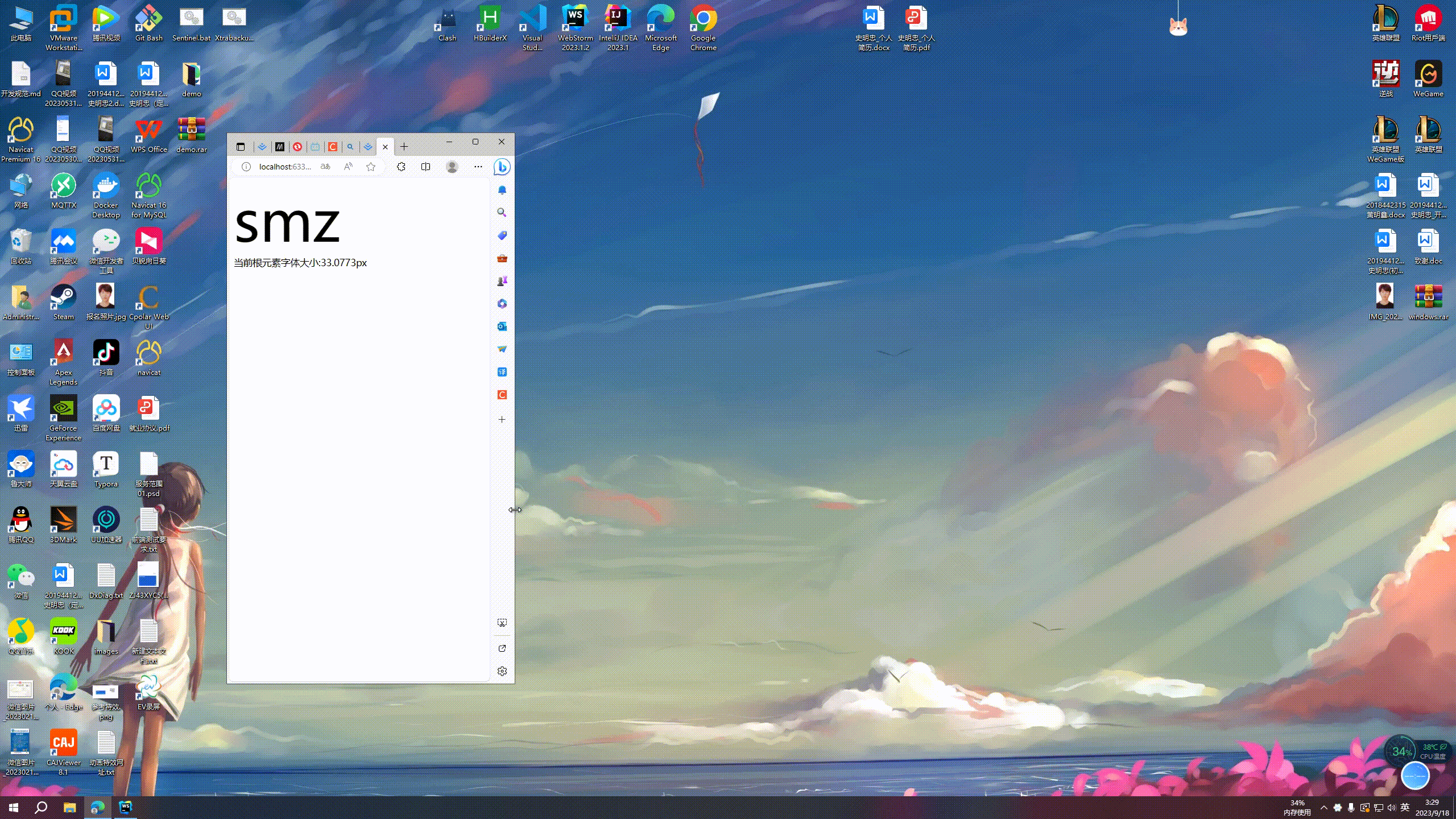
Task: Switch to the magnifier search pinned tab
Action: click(350, 147)
